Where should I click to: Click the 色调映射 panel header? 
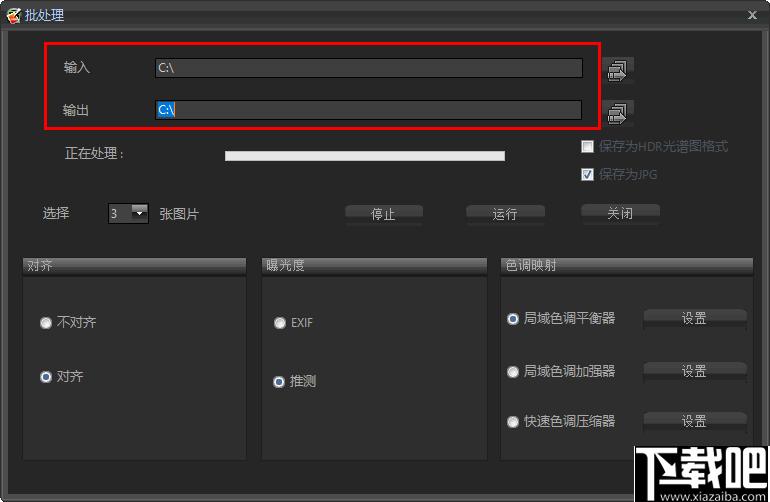[627, 266]
